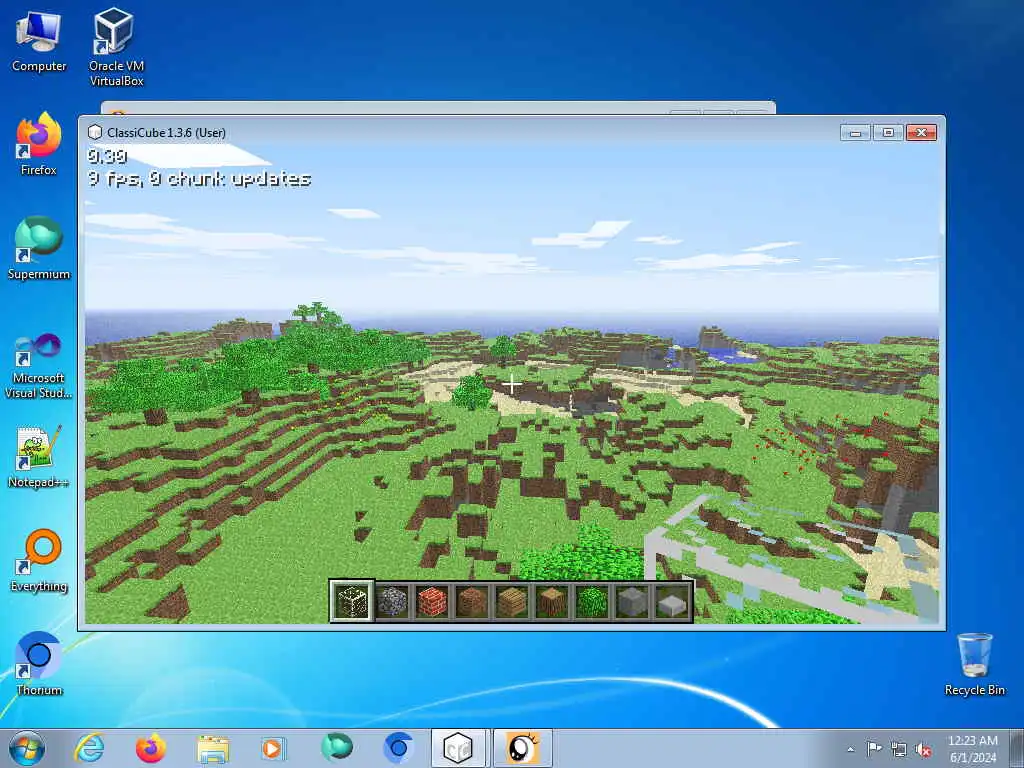Click the "9 fps, 0 chunk updates" status text
Image resolution: width=1024 pixels, height=768 pixels.
click(x=199, y=179)
